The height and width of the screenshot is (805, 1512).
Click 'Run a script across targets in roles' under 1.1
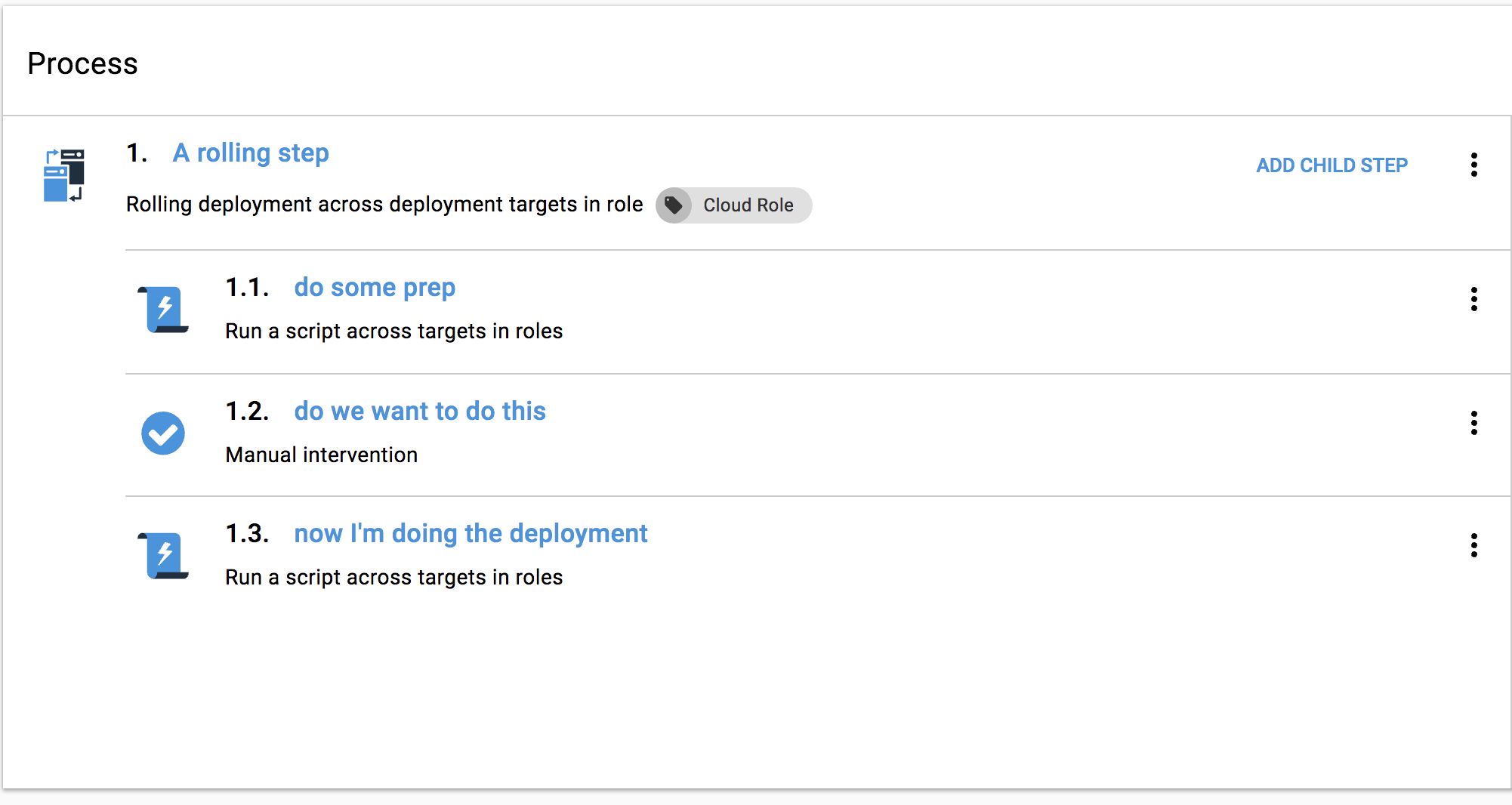click(x=393, y=331)
